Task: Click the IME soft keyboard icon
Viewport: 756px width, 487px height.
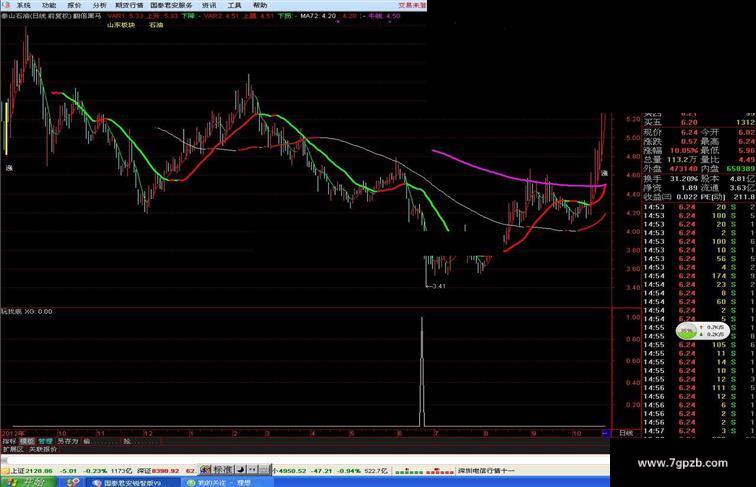Action: point(264,469)
